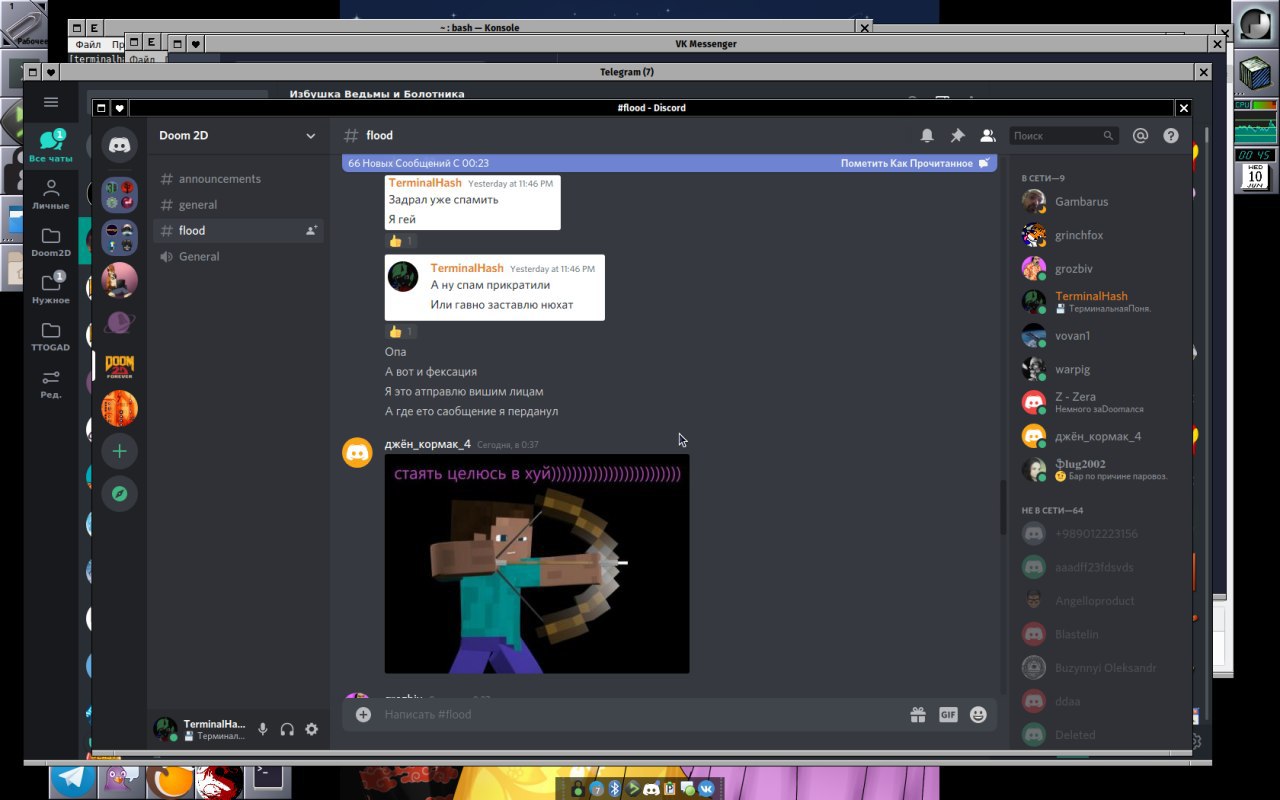Select Telegram 'Нужное' folder
The width and height of the screenshot is (1280, 800).
[51, 288]
